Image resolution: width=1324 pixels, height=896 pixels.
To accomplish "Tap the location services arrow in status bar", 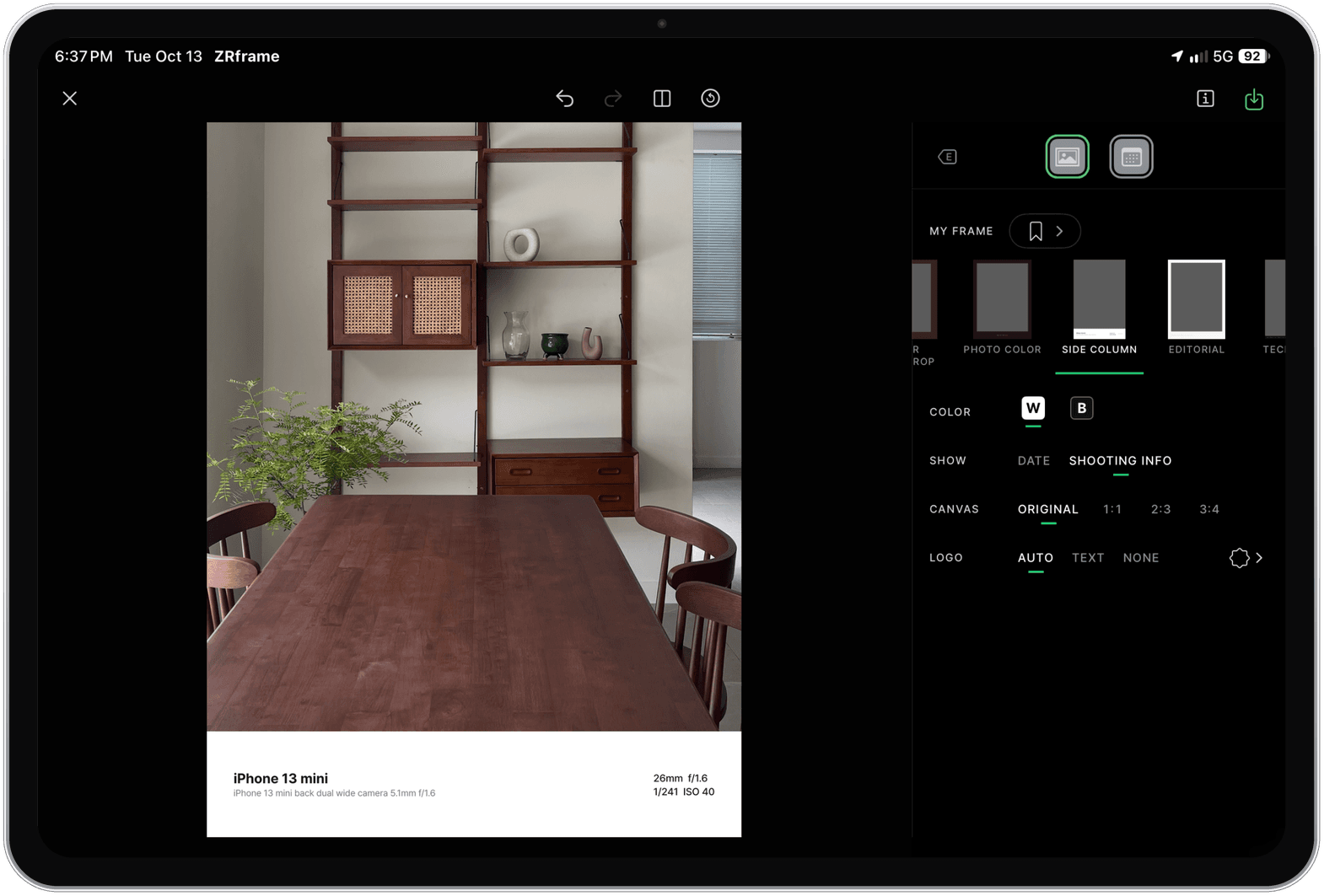I will tap(1176, 56).
